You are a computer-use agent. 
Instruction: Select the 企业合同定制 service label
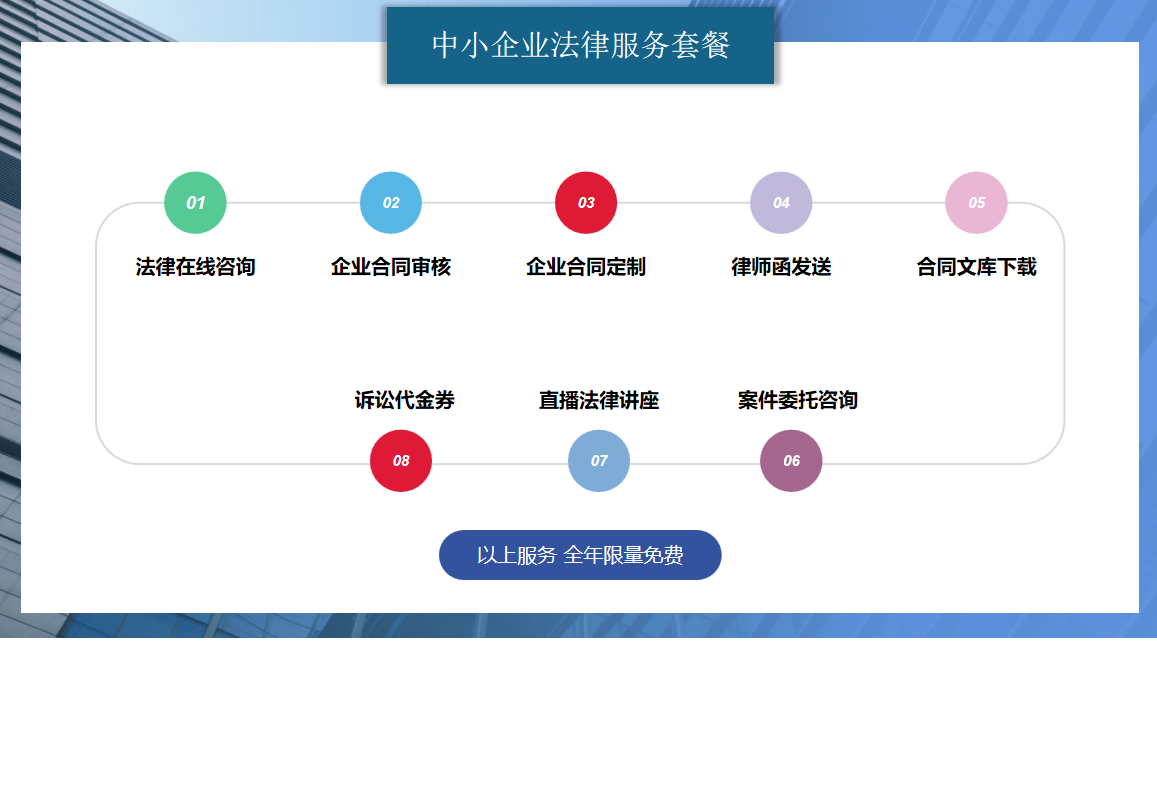click(586, 267)
